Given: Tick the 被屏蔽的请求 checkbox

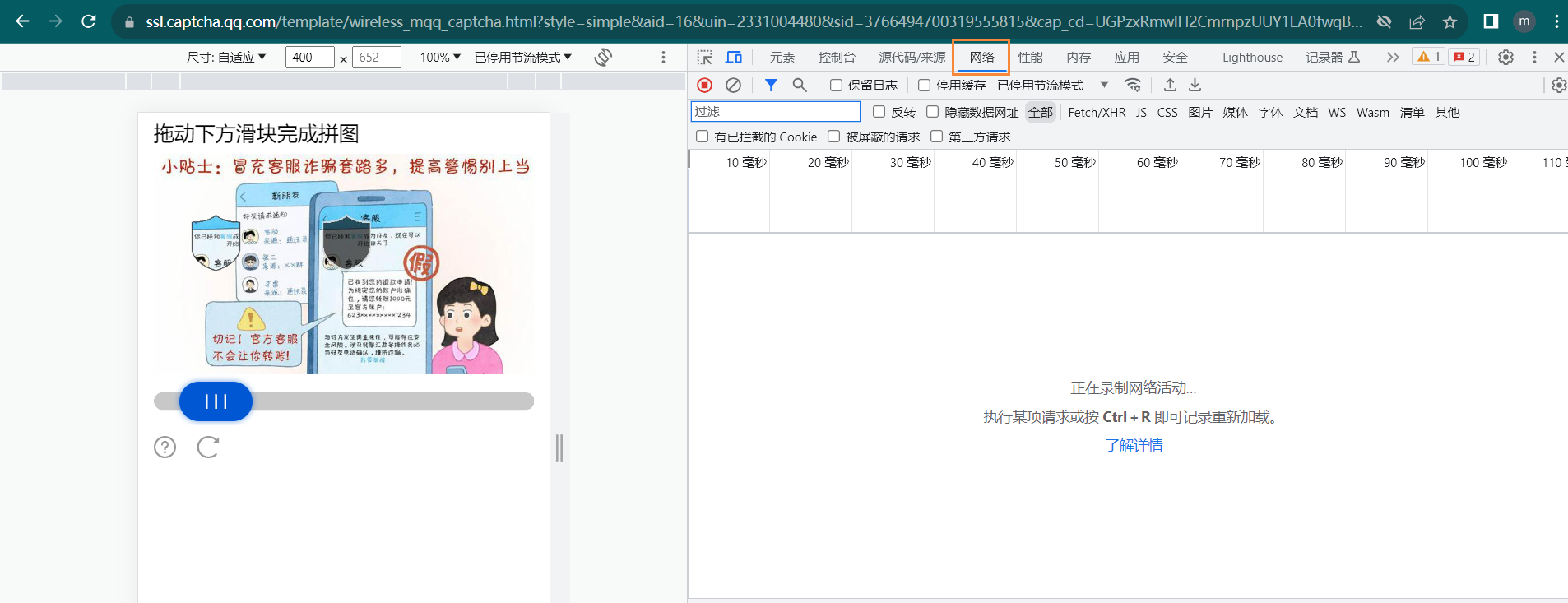Looking at the screenshot, I should pos(833,137).
